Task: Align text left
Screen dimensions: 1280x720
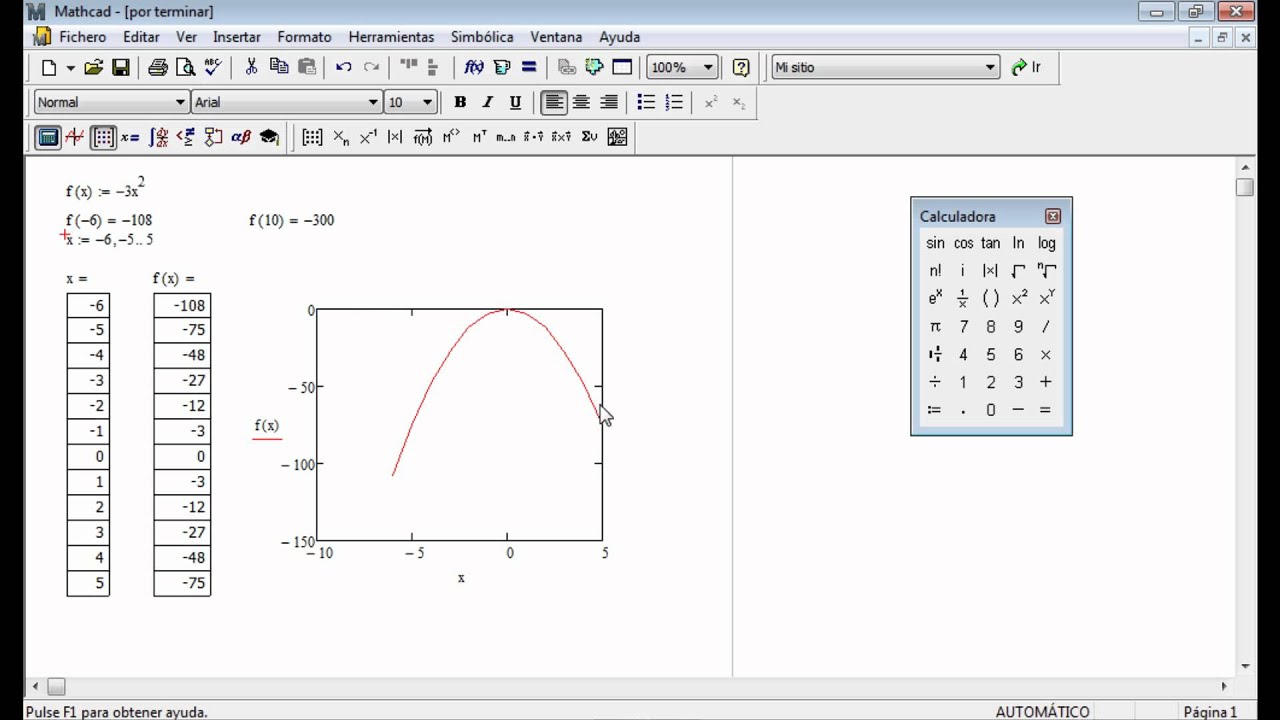Action: coord(554,102)
